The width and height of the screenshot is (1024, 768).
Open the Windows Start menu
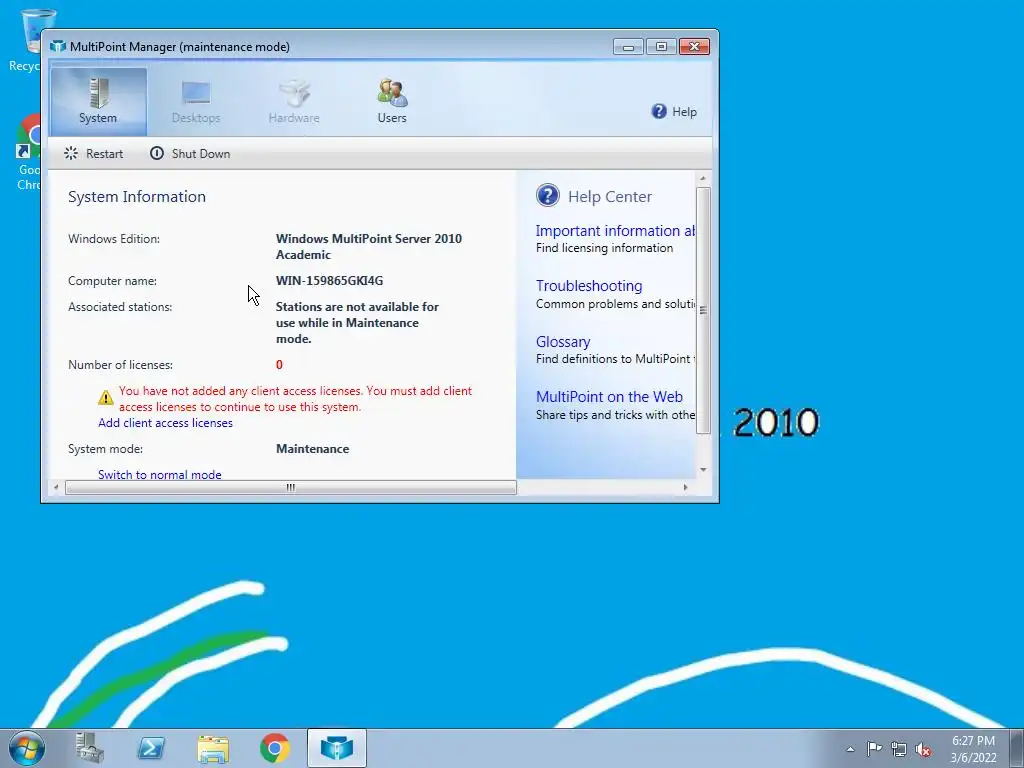pos(26,748)
